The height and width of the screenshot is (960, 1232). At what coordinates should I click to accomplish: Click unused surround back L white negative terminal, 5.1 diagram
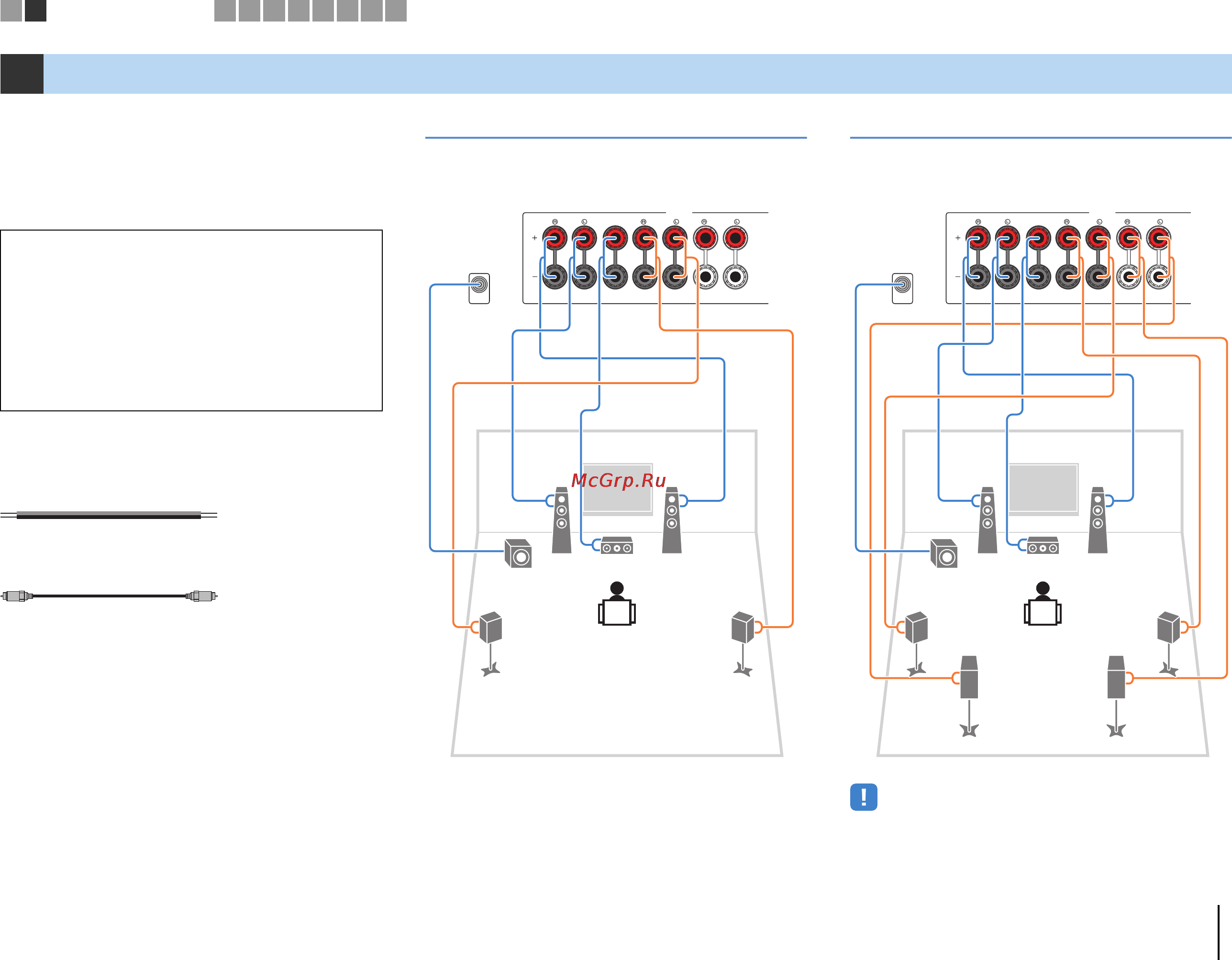(x=735, y=277)
